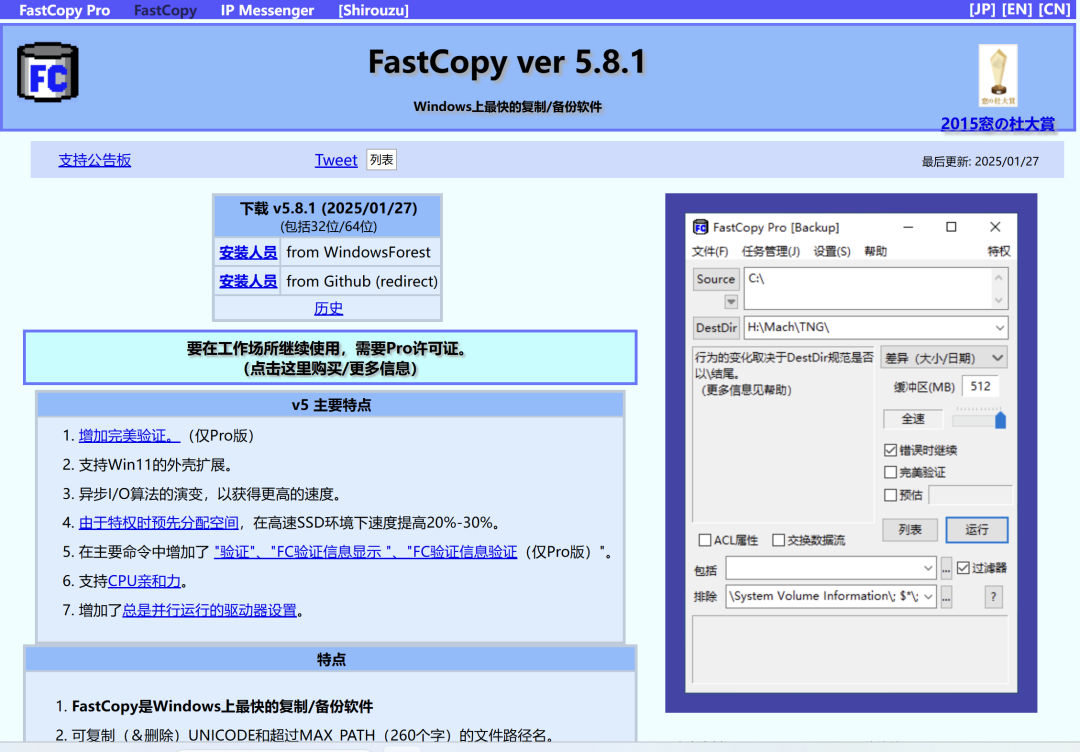Open the 帮助 menu
This screenshot has width=1080, height=752.
[x=875, y=251]
